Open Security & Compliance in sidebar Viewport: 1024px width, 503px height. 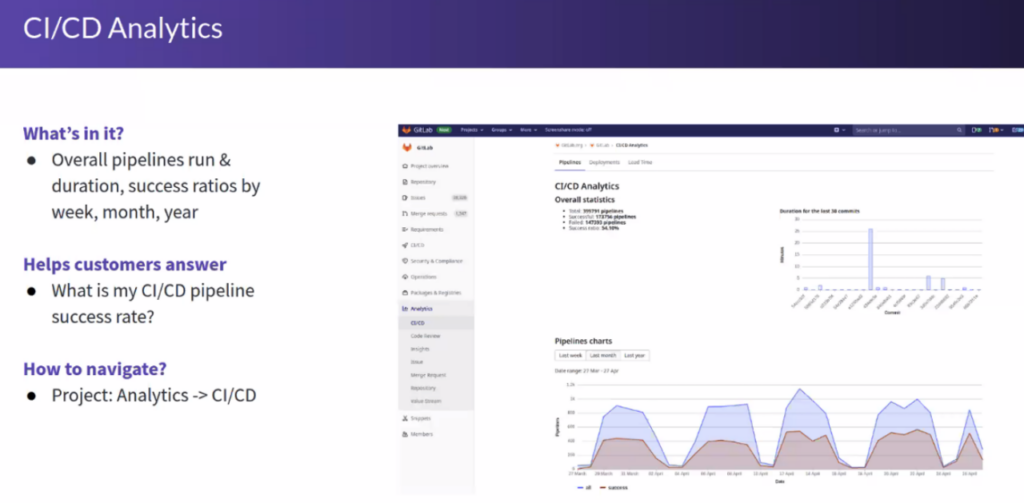tap(436, 260)
